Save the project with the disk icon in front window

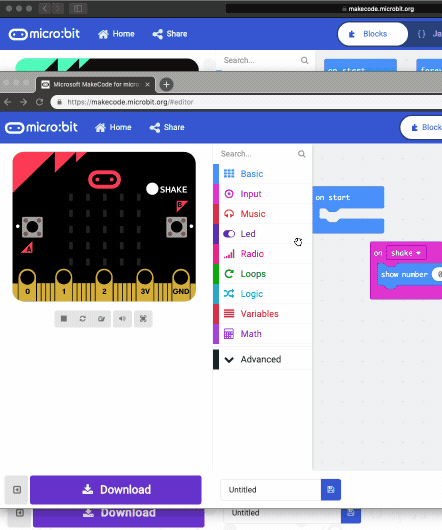coord(331,490)
